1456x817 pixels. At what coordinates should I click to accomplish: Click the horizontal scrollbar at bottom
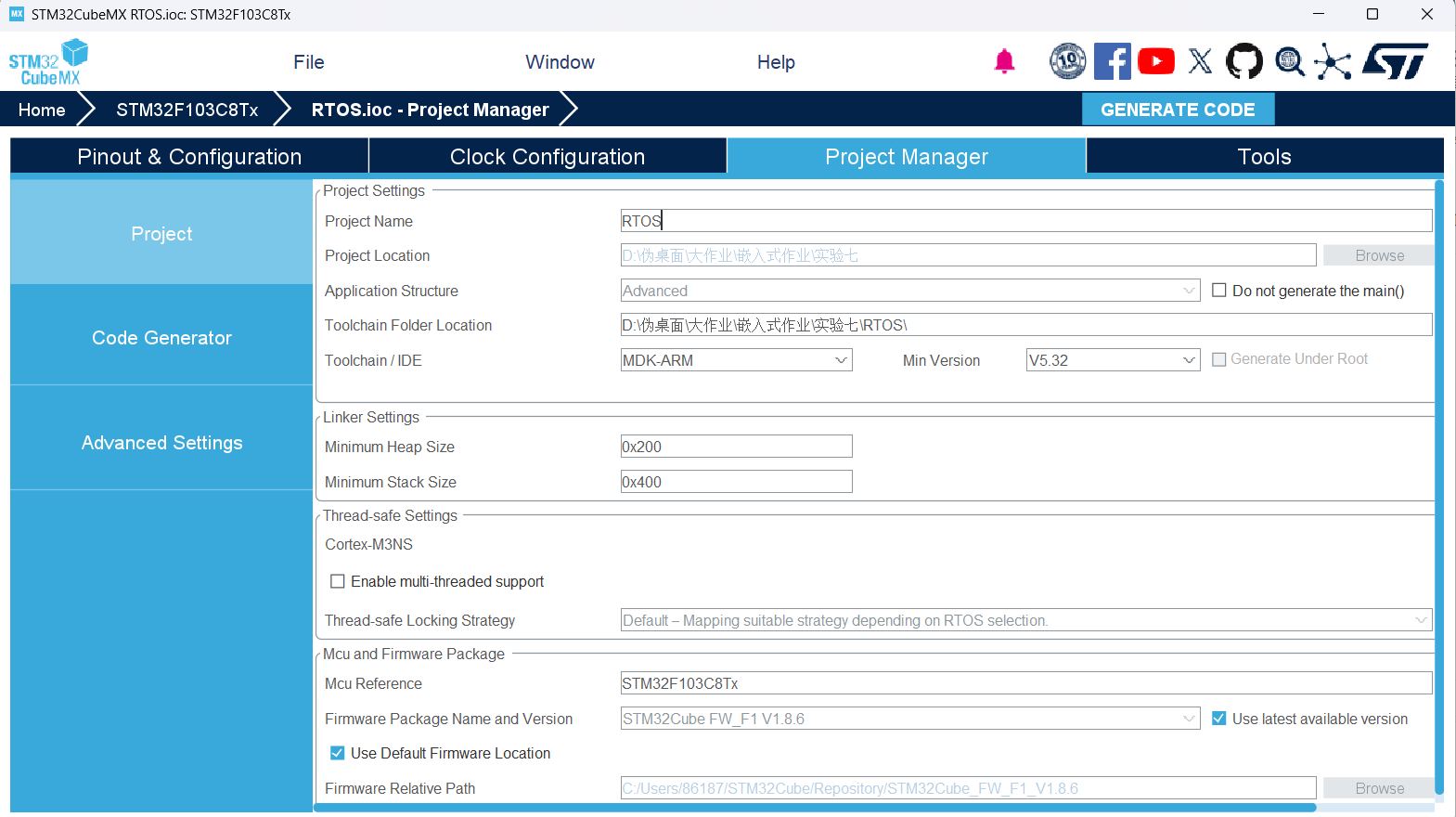point(815,808)
